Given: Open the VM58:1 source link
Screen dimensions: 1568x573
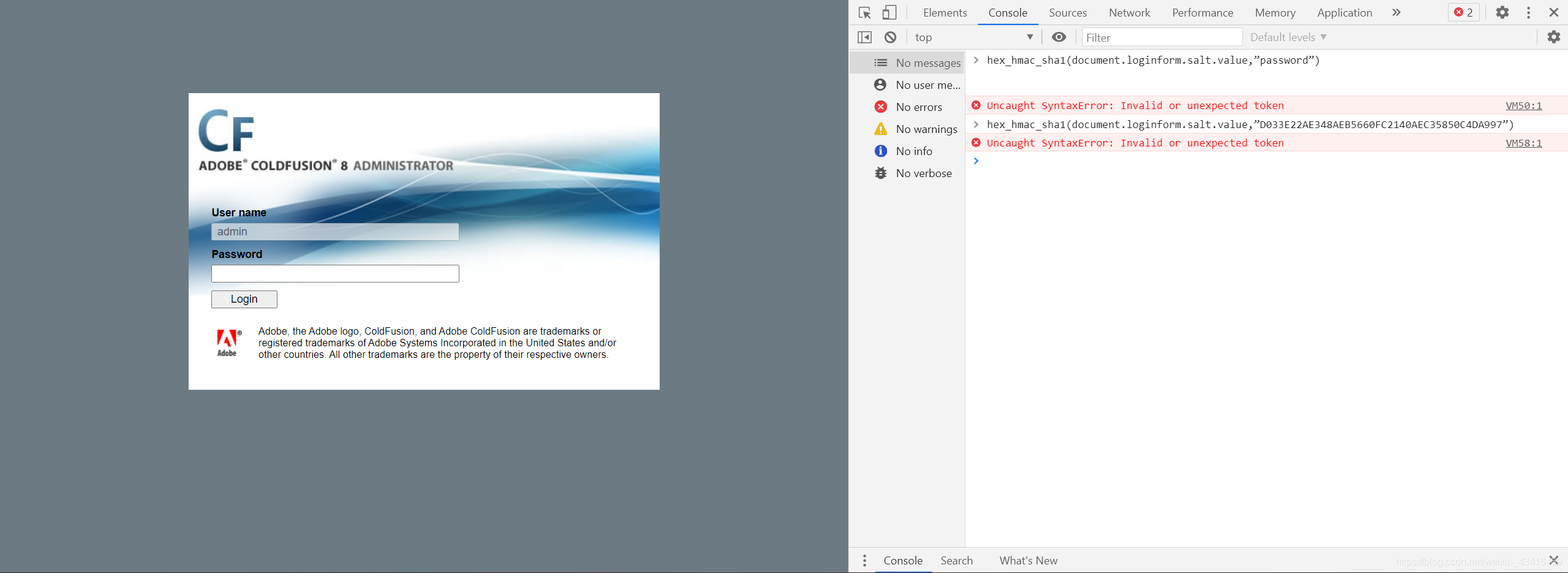Looking at the screenshot, I should pyautogui.click(x=1523, y=143).
